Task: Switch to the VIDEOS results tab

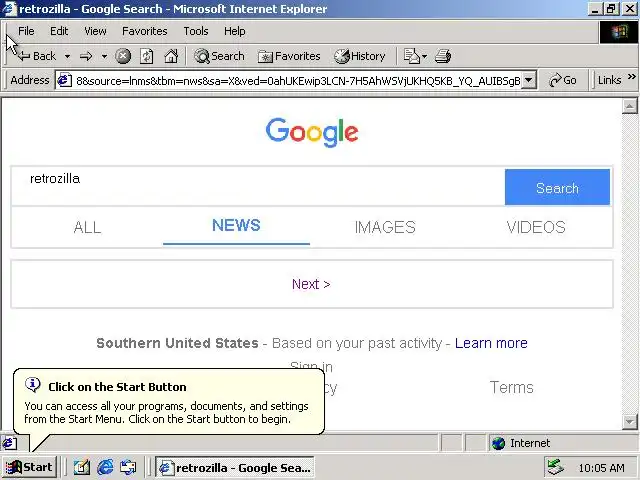Action: 536,227
